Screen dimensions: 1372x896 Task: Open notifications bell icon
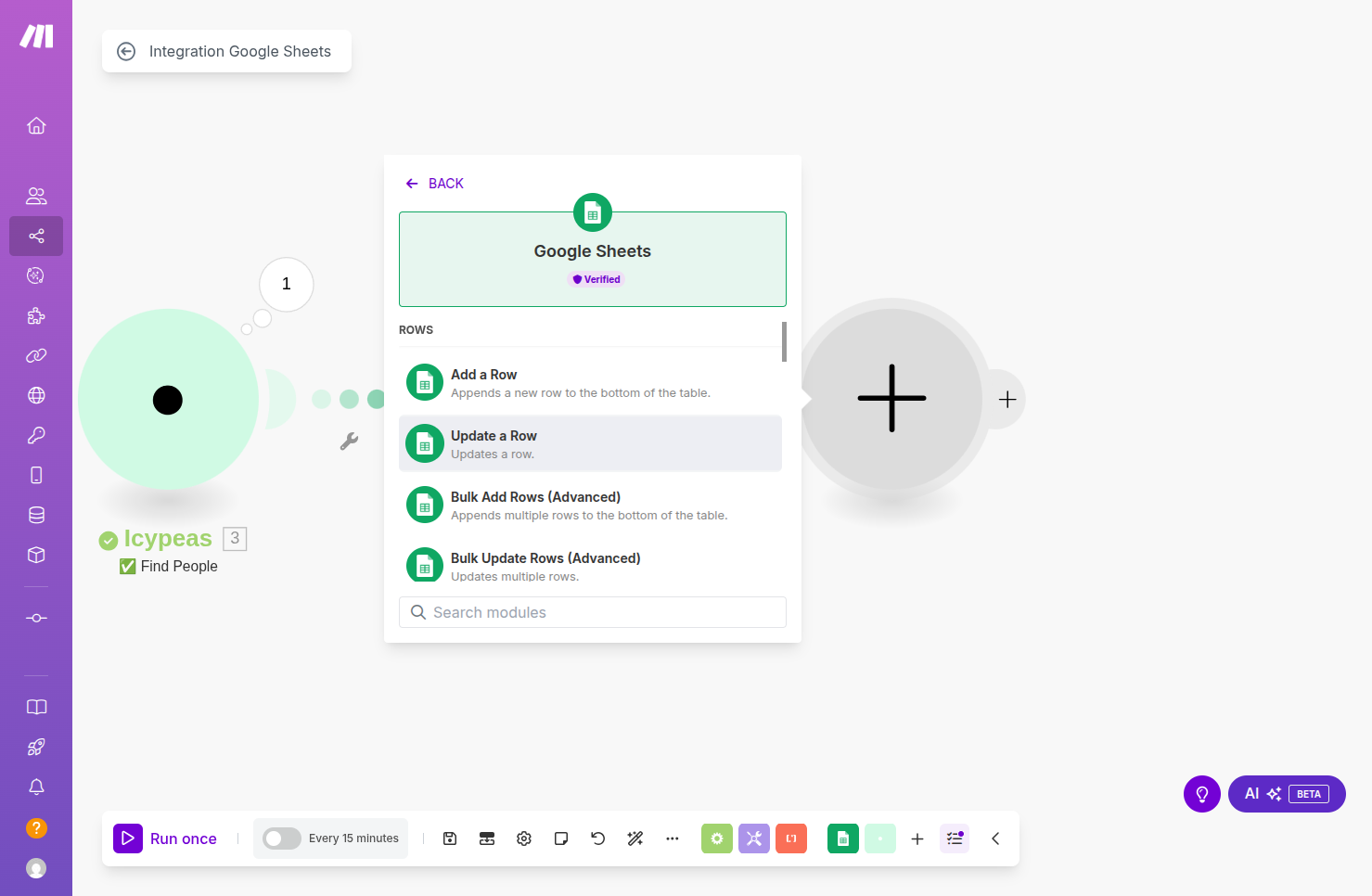pos(36,787)
